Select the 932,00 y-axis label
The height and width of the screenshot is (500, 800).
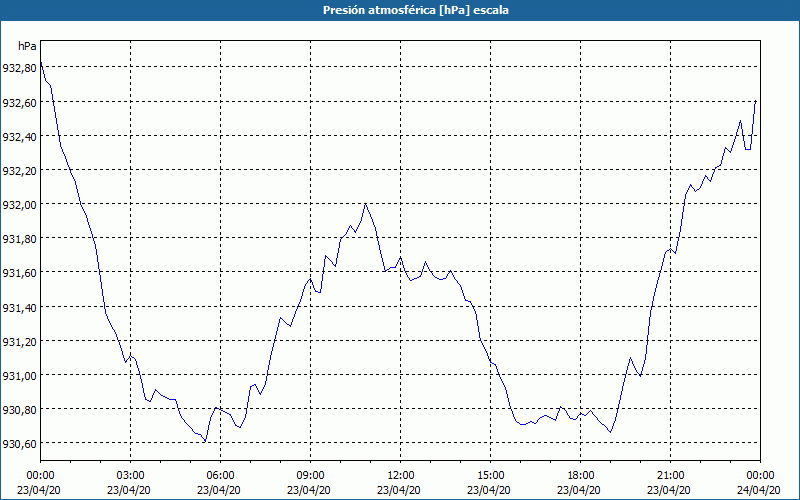click(x=19, y=205)
